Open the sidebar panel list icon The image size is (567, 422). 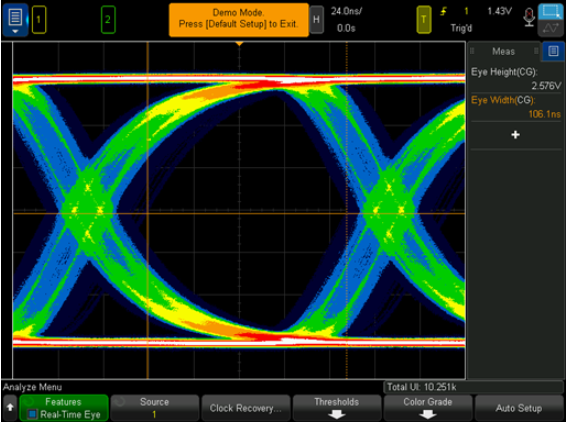click(553, 51)
